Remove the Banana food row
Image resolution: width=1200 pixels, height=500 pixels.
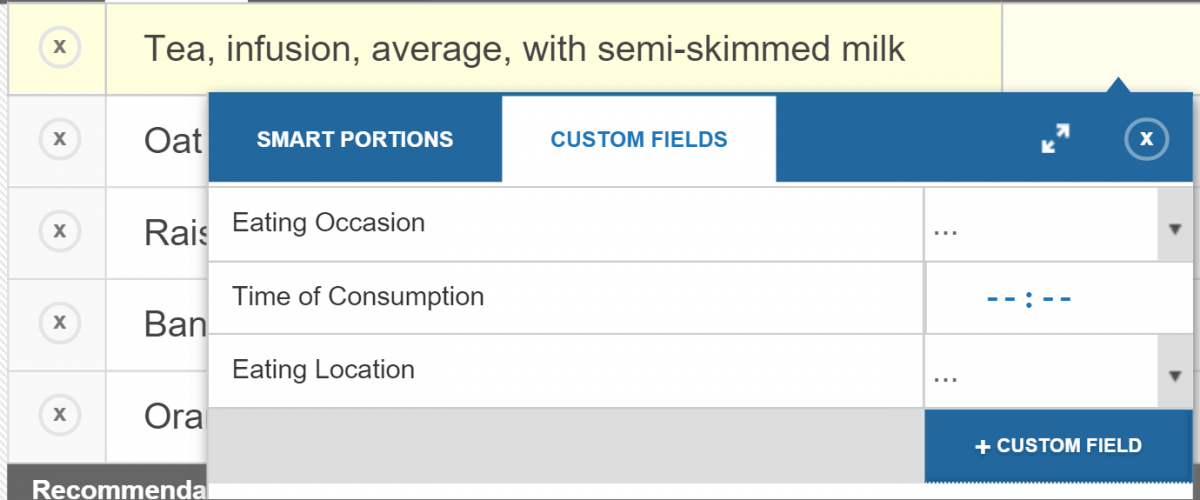click(59, 323)
